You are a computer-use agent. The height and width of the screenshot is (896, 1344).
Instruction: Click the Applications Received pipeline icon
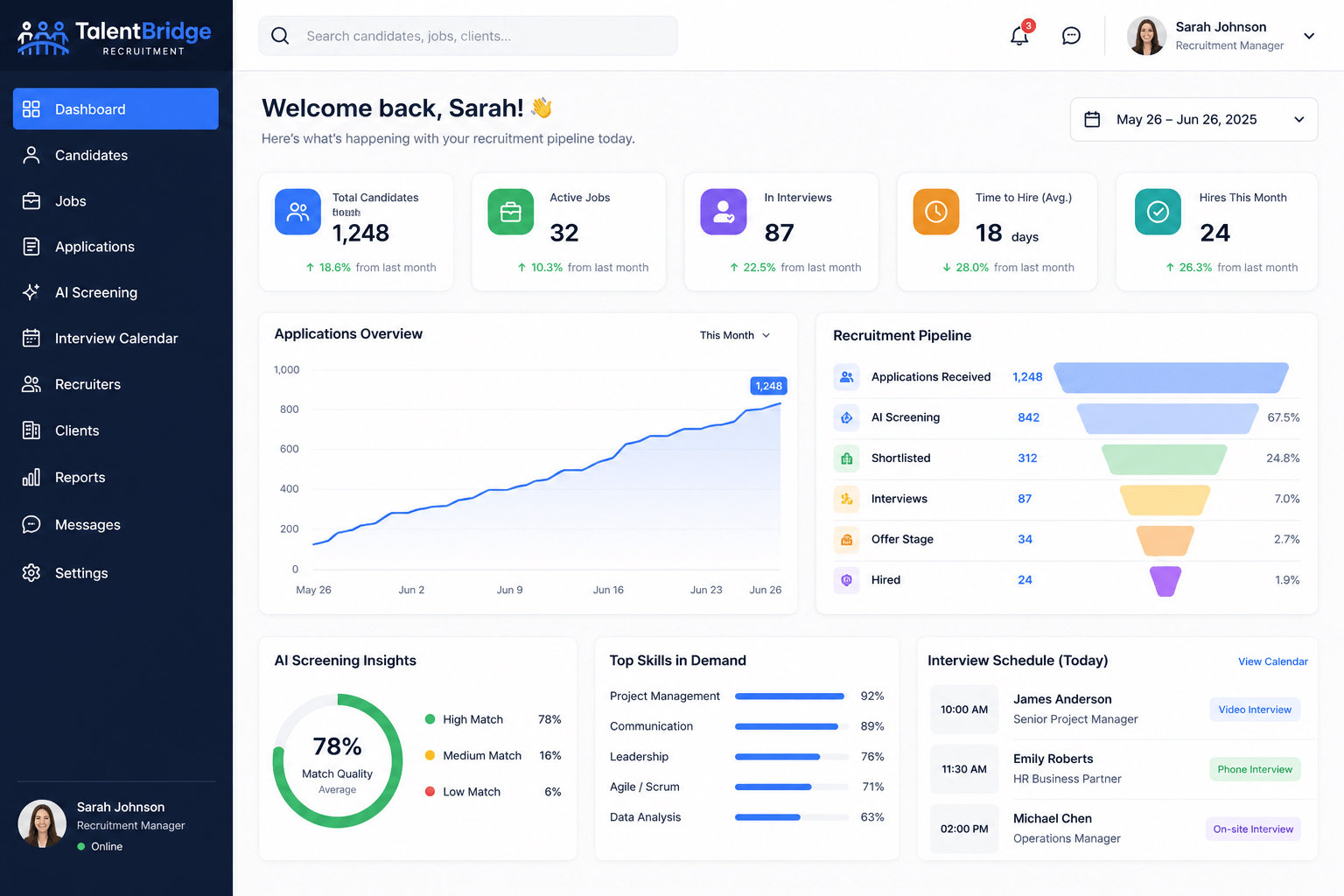tap(846, 377)
